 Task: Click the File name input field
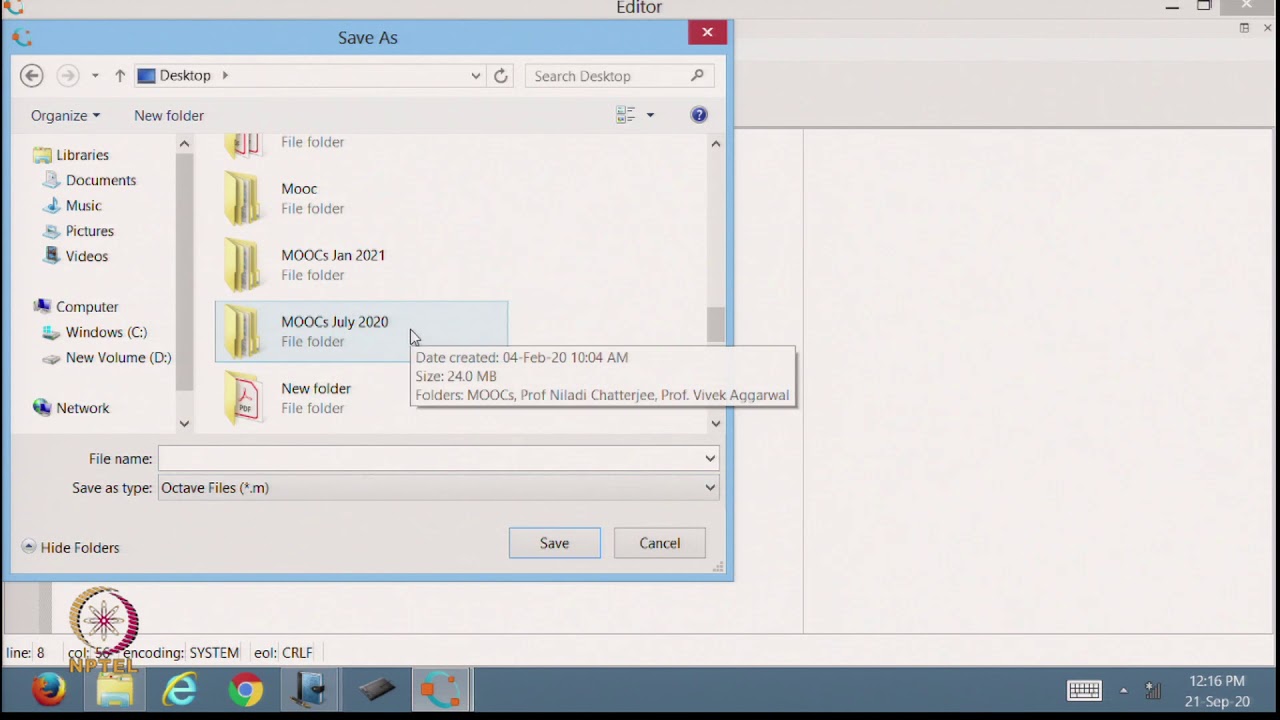[x=430, y=459]
